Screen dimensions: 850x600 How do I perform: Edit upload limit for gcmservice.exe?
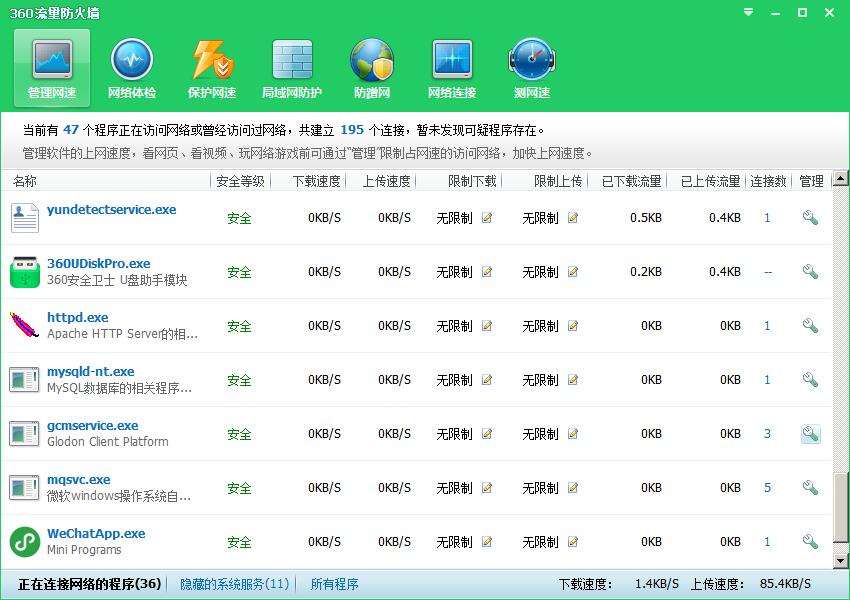[572, 434]
